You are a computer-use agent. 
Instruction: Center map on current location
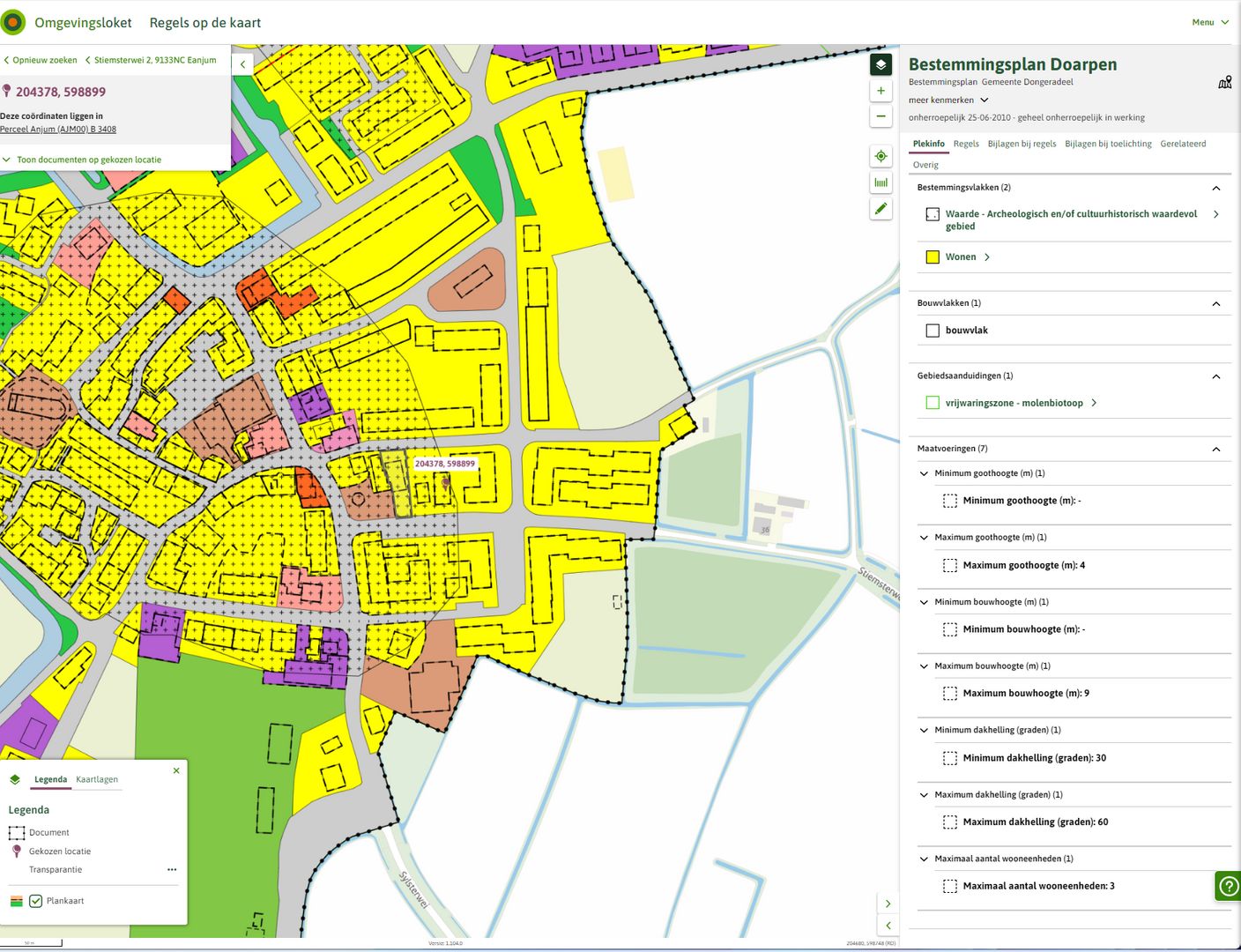point(881,156)
